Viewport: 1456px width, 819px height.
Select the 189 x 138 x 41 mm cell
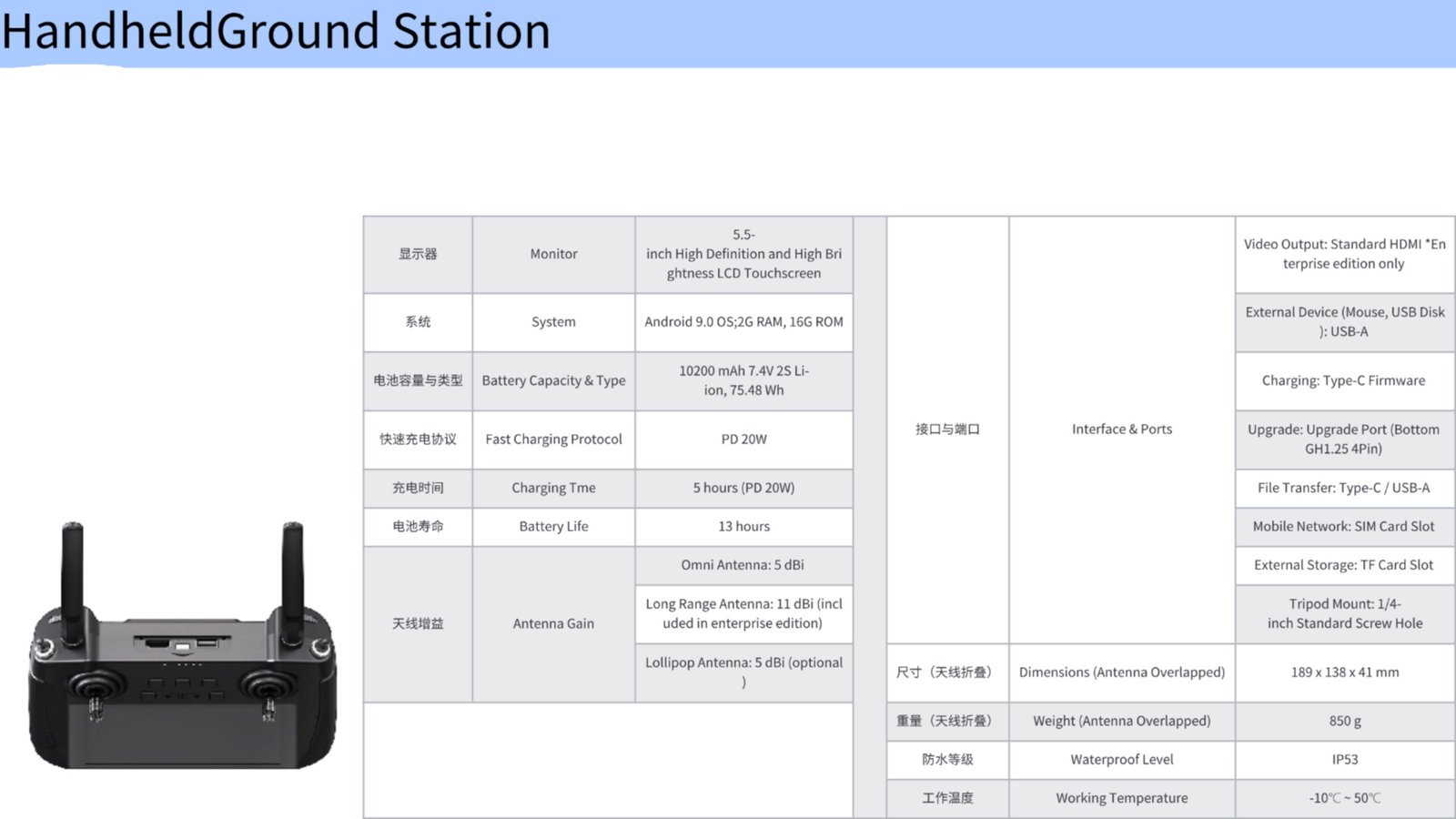[x=1344, y=672]
